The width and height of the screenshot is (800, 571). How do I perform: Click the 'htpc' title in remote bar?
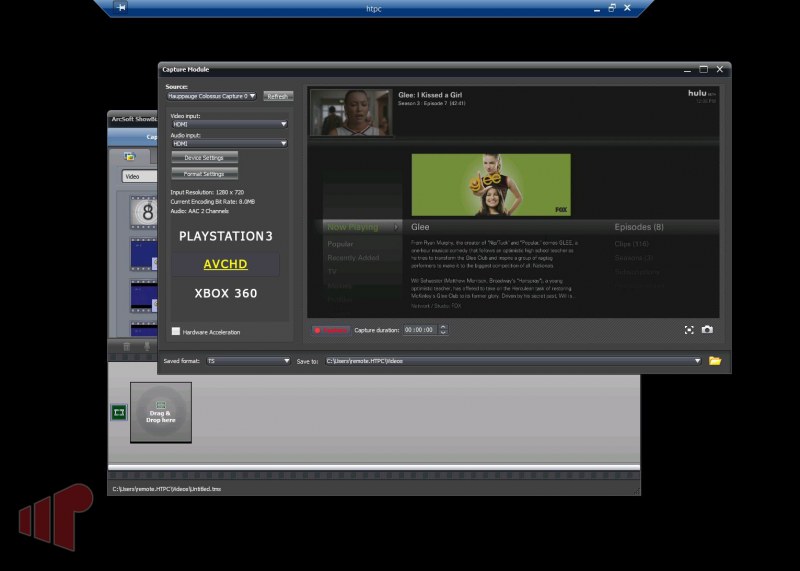373,9
